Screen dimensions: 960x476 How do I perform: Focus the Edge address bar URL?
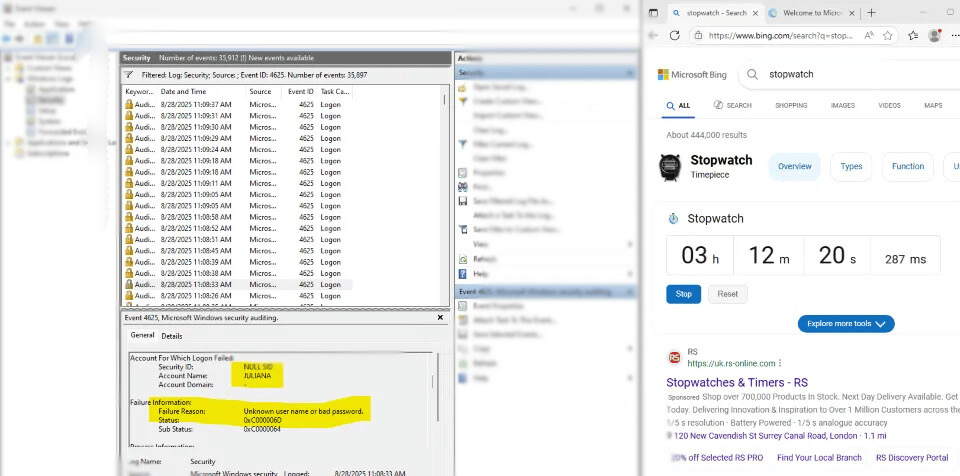(x=781, y=36)
